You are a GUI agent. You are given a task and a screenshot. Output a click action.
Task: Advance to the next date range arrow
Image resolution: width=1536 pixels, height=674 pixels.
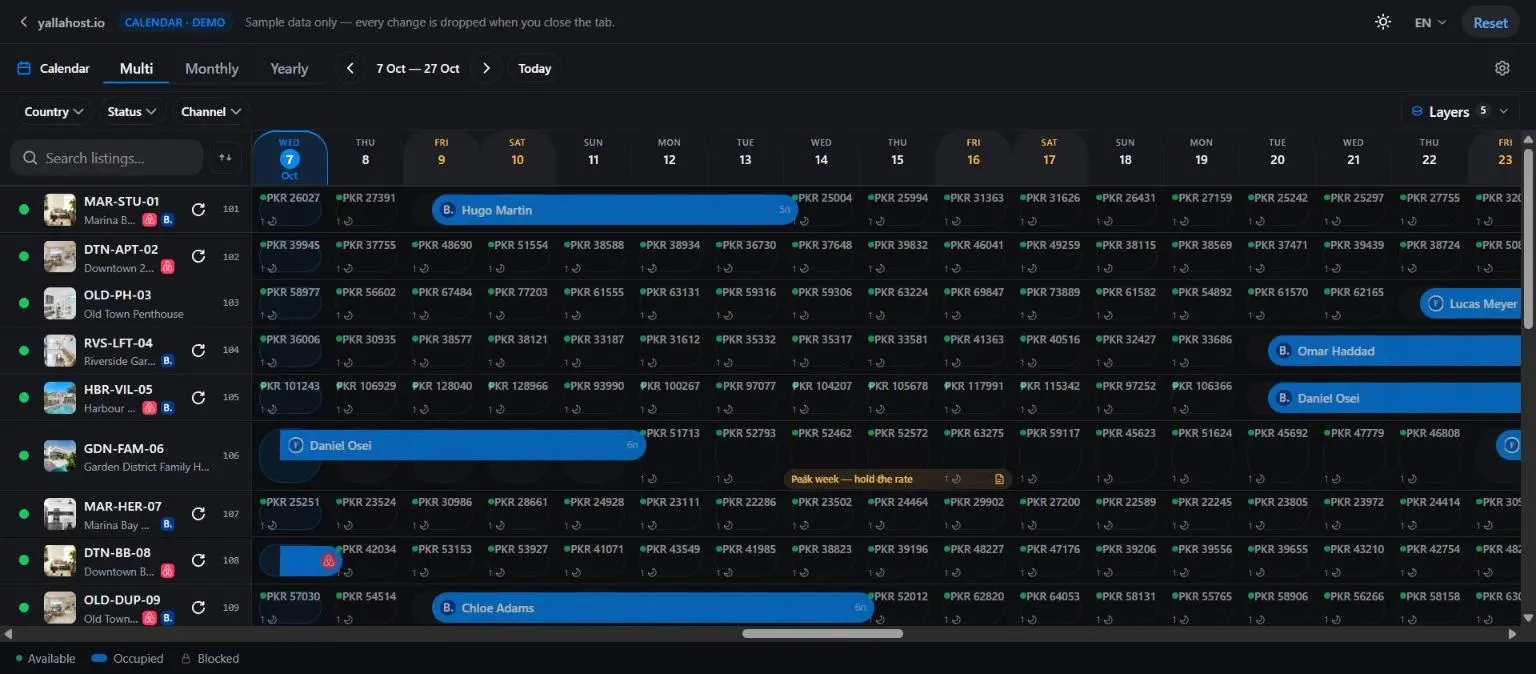point(486,68)
